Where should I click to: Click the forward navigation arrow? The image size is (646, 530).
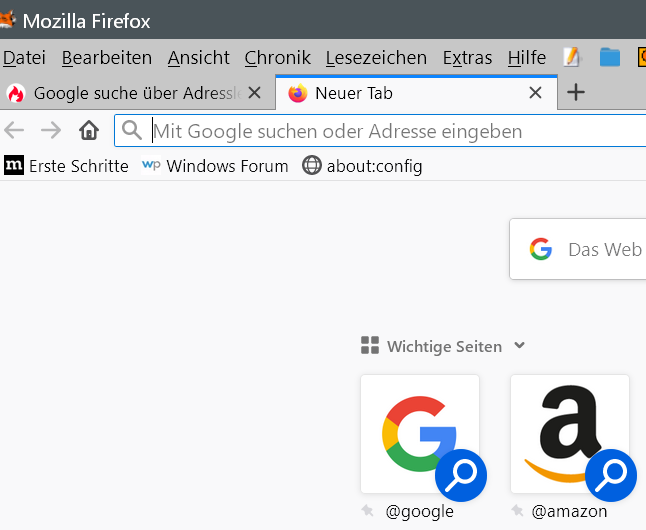(x=50, y=131)
